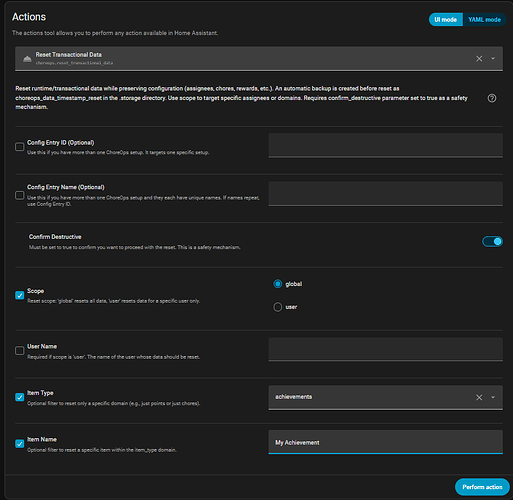Enable the Config Entry ID checkbox

click(20, 147)
